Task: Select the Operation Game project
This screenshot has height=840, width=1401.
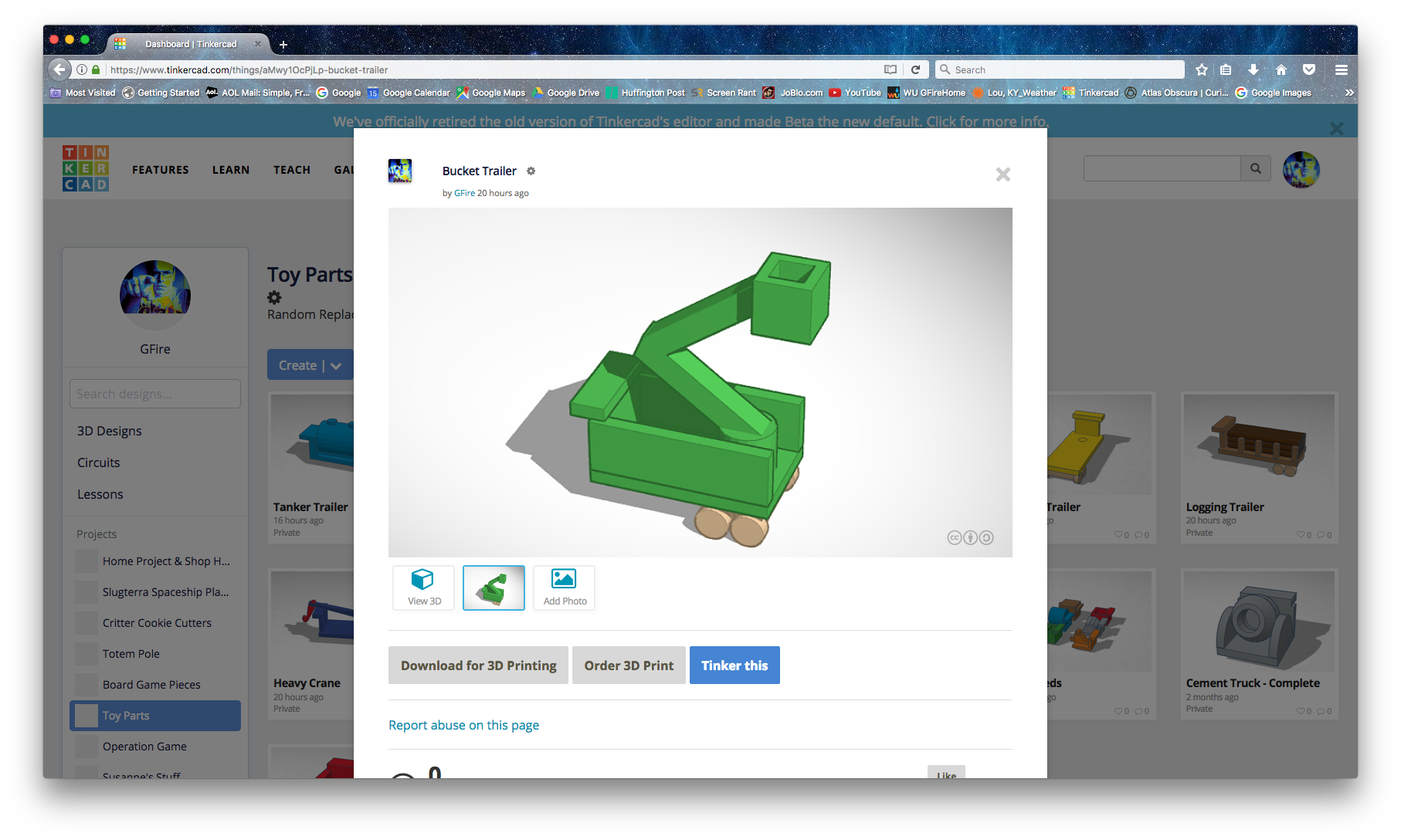Action: (155, 747)
